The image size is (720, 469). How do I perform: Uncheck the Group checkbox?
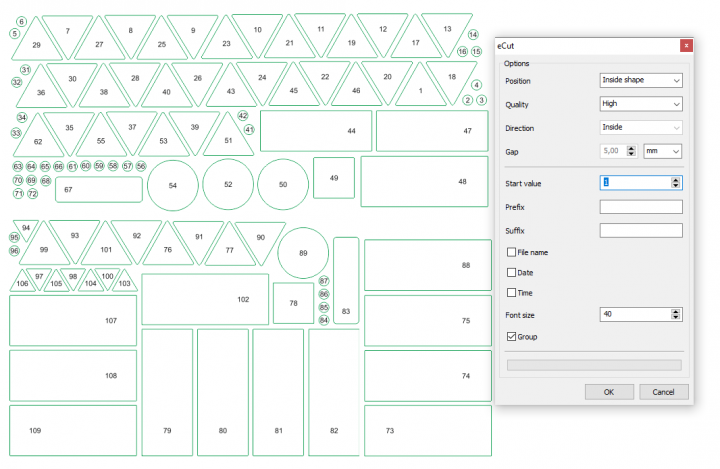[x=513, y=337]
